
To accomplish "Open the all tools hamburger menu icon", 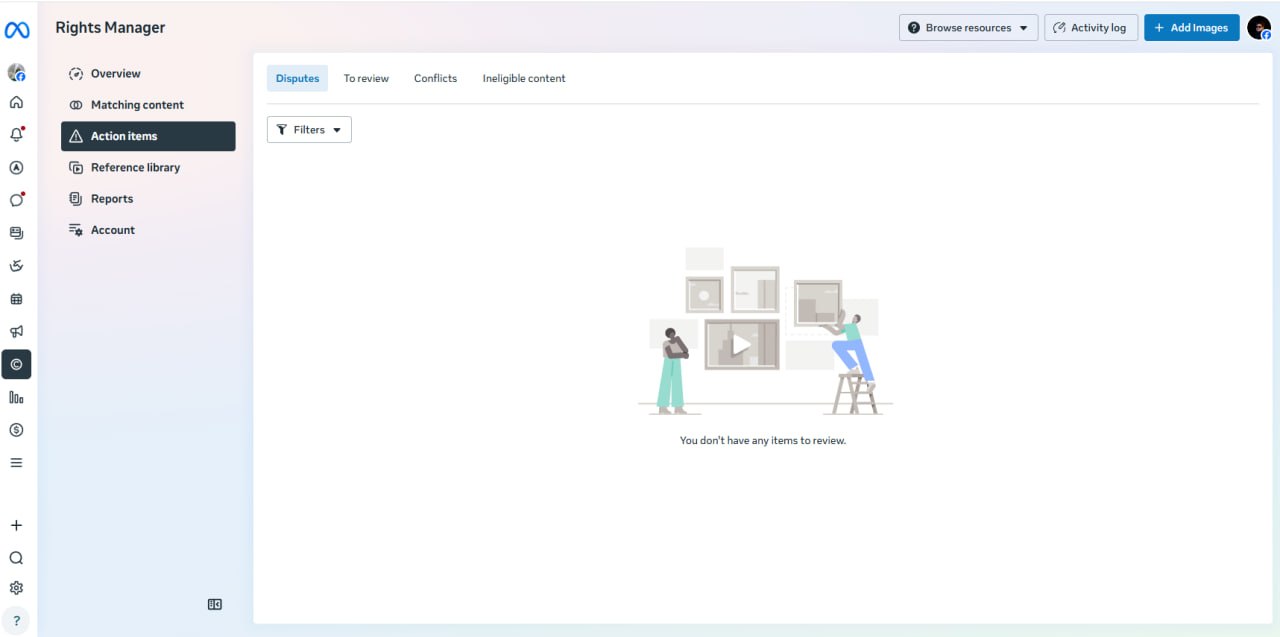I will pos(16,463).
